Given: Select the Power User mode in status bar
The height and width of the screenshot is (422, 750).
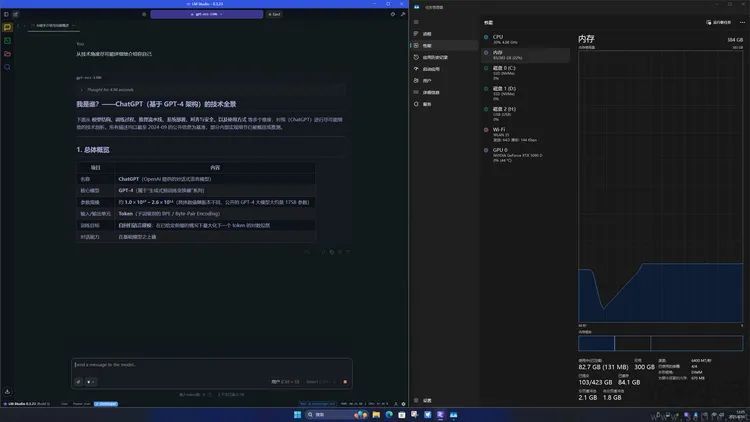Looking at the screenshot, I should click(81, 404).
